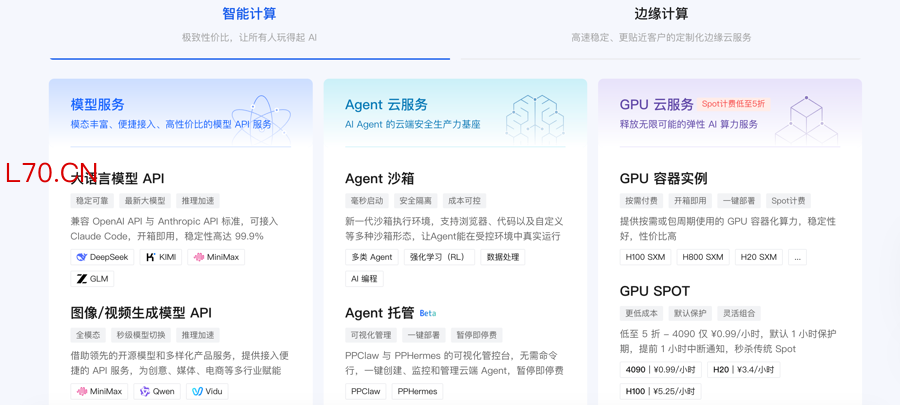Click the Qwen model chip
This screenshot has height=405, width=900.
tap(157, 391)
